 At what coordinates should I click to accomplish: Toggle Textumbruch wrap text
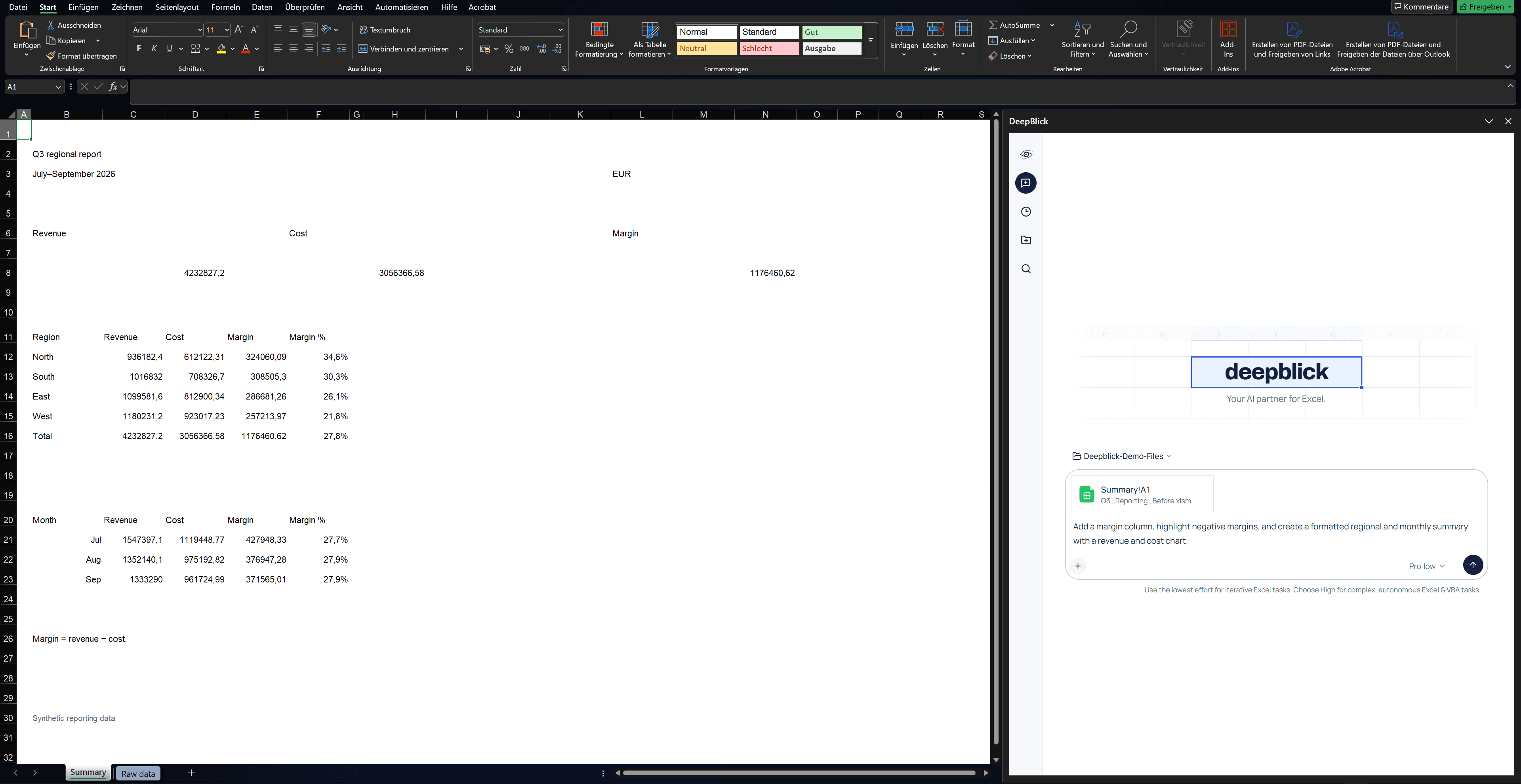384,30
